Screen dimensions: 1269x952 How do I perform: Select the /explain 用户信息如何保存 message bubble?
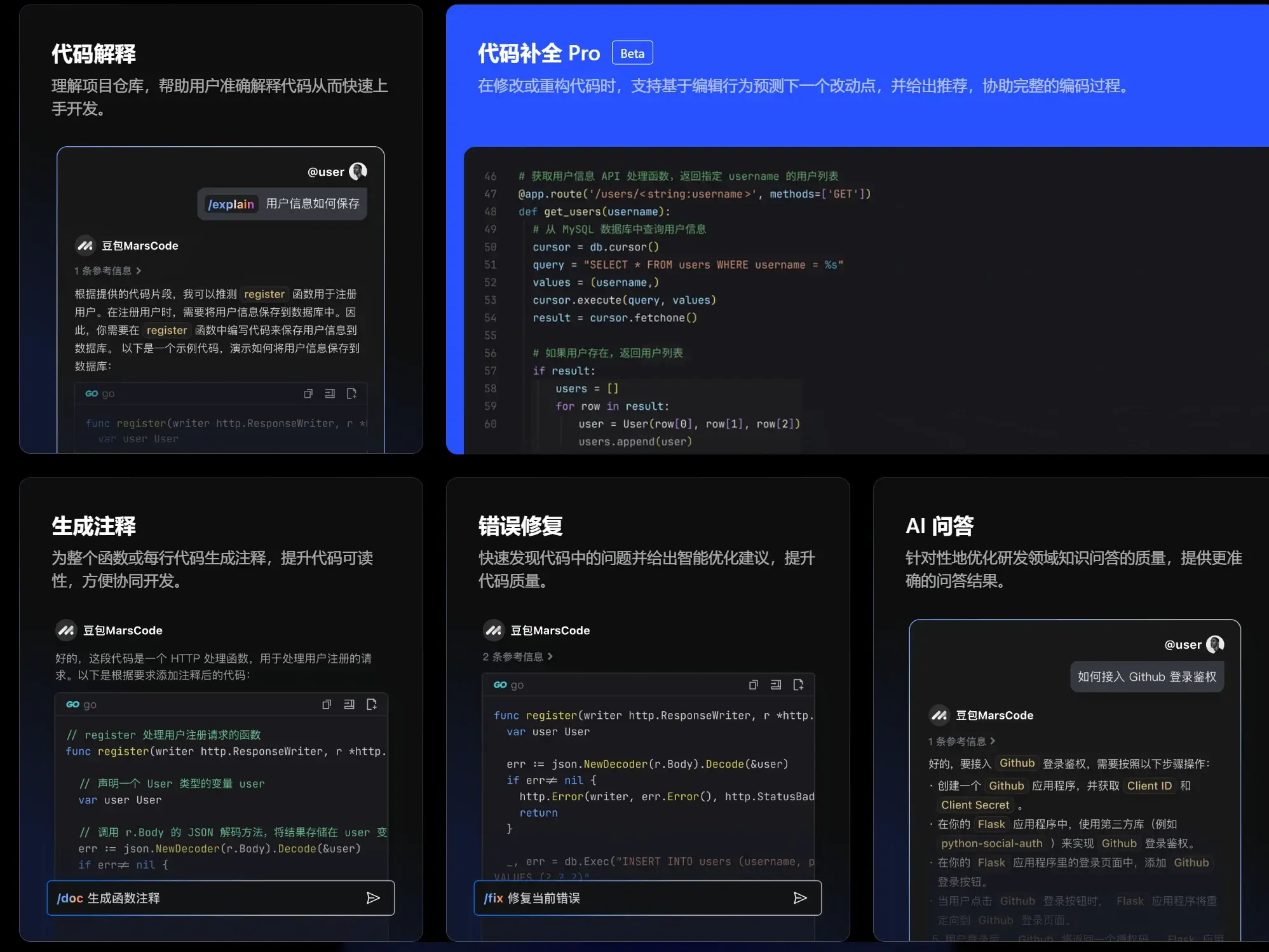click(x=282, y=203)
